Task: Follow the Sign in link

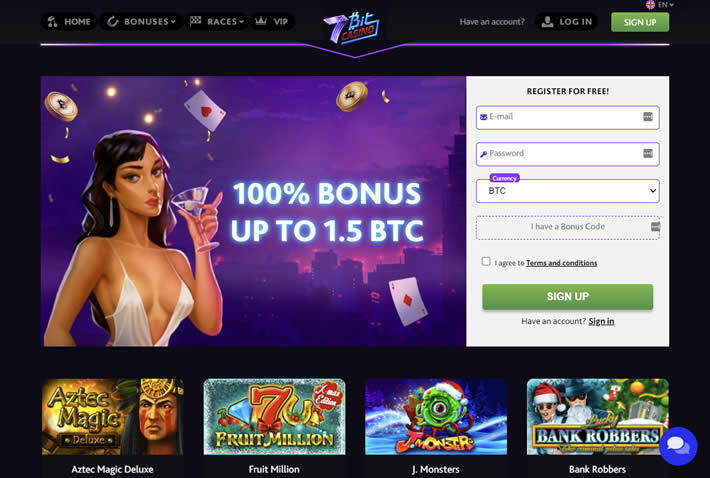Action: (601, 321)
